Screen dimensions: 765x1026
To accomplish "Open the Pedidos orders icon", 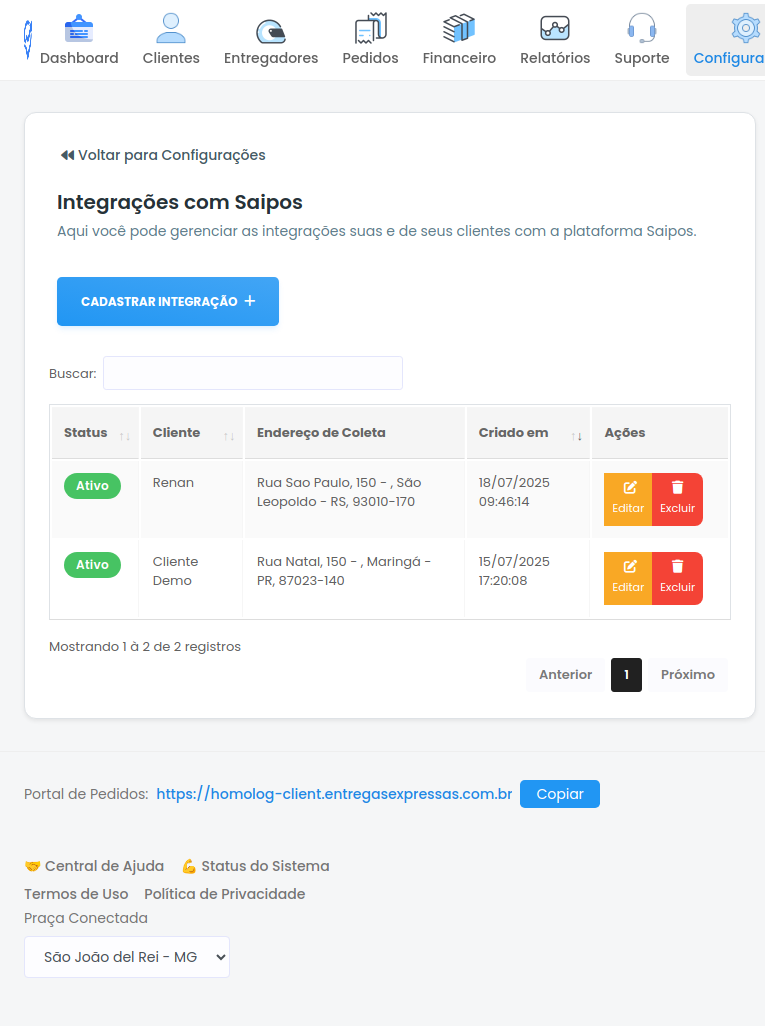I will click(370, 27).
